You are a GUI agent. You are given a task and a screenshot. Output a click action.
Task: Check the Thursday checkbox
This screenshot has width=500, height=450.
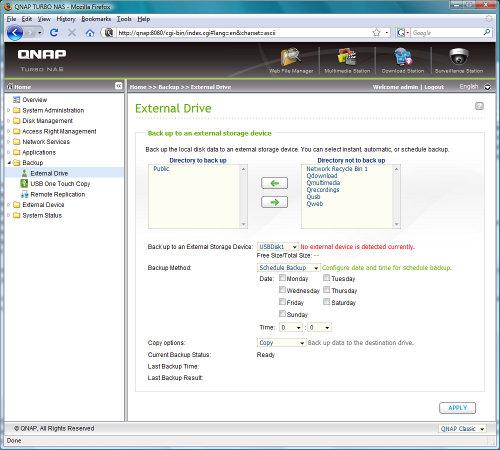(326, 290)
